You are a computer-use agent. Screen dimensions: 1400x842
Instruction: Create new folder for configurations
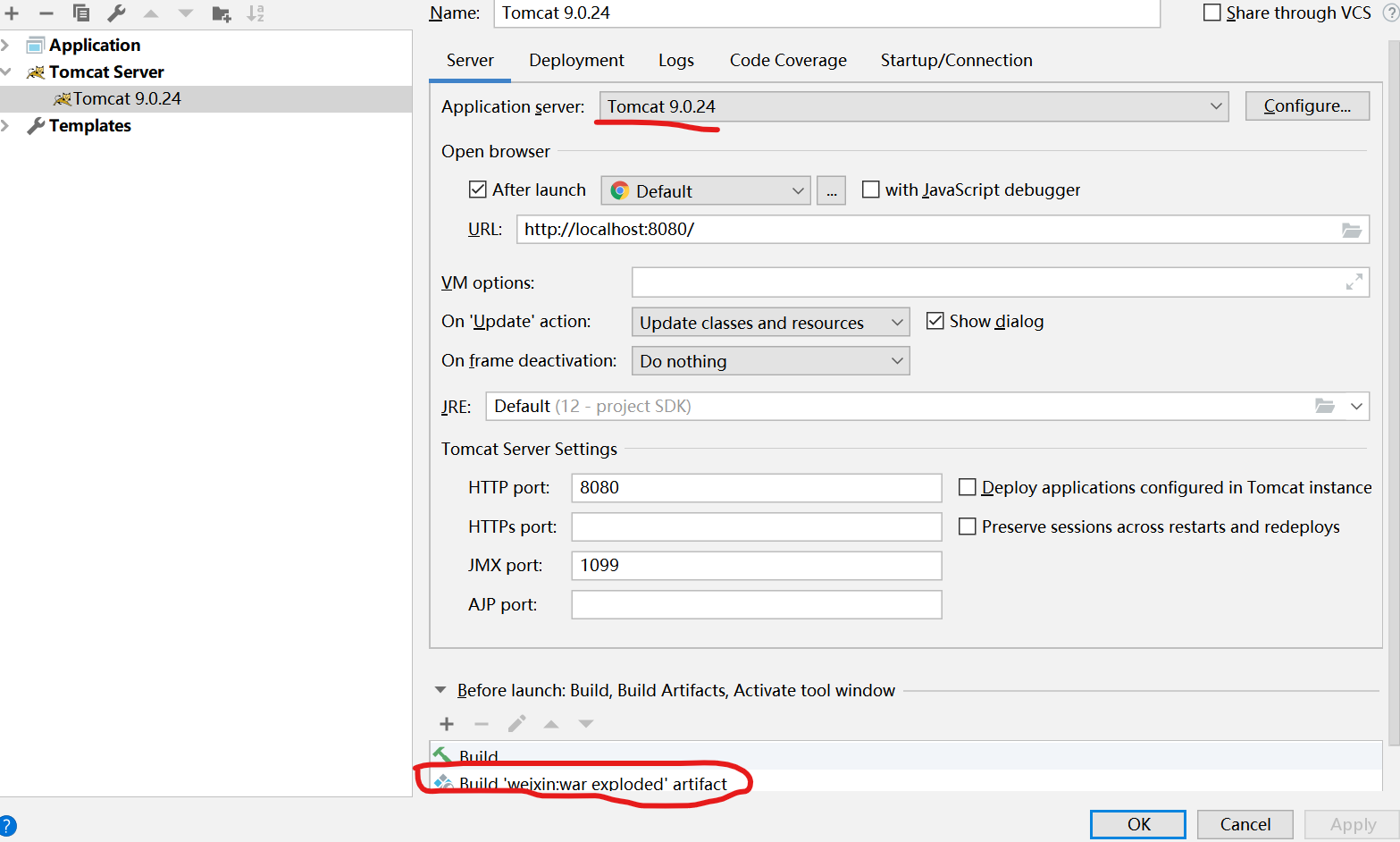point(222,13)
